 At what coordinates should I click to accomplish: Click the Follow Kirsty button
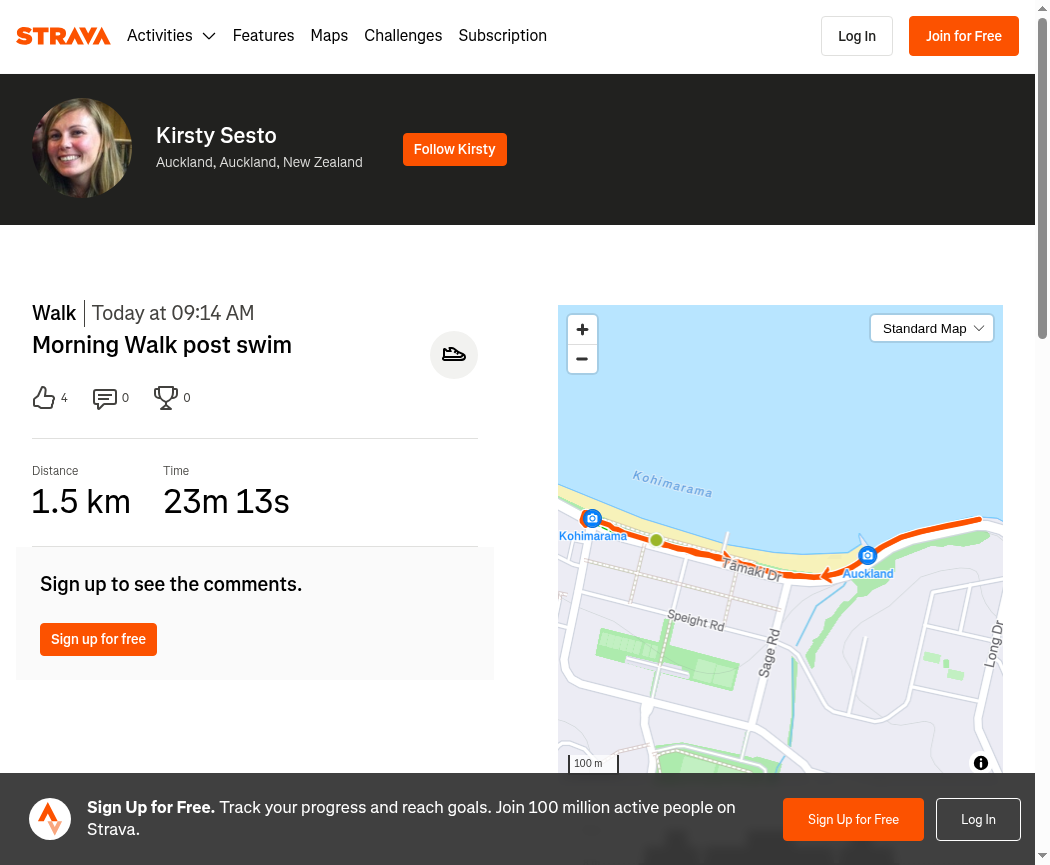pyautogui.click(x=455, y=149)
